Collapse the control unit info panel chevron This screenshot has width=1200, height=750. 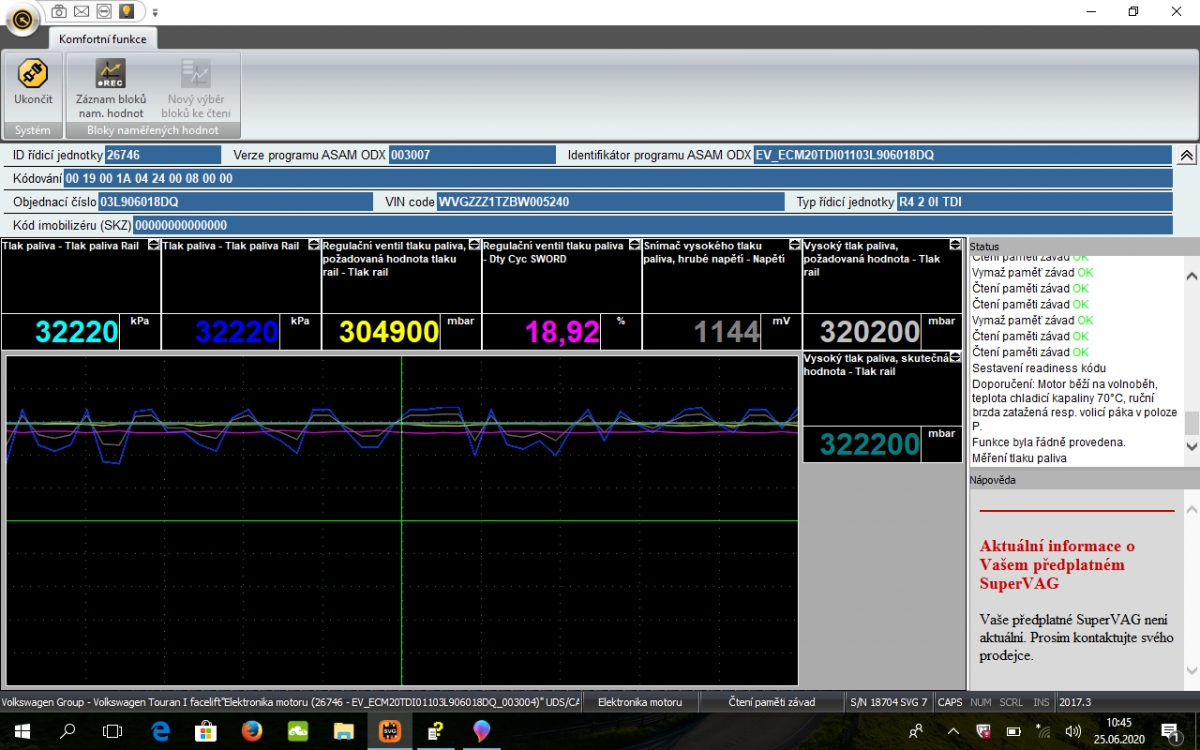(x=1186, y=155)
